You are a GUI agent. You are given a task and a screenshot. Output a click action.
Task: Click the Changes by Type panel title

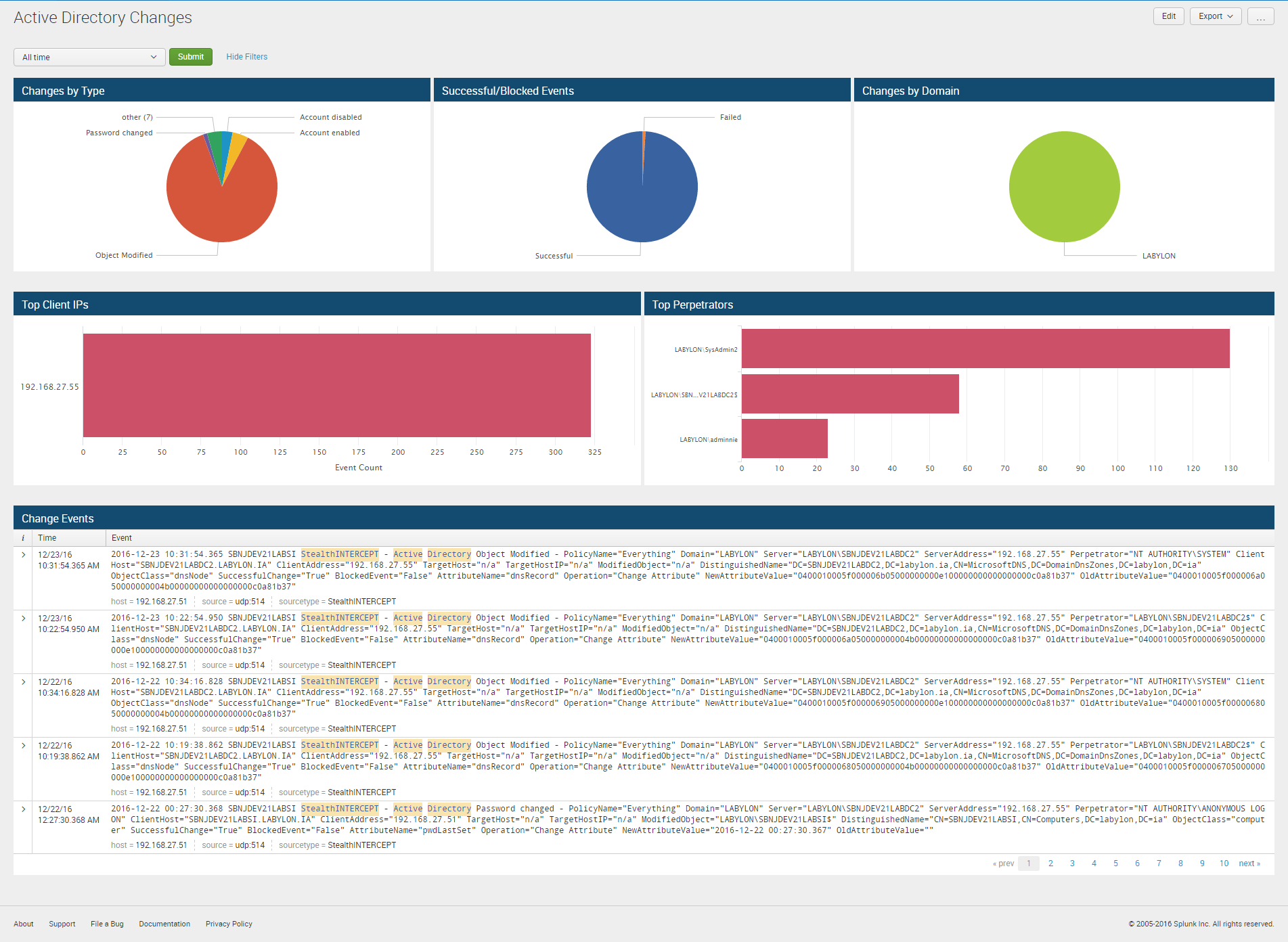(63, 91)
